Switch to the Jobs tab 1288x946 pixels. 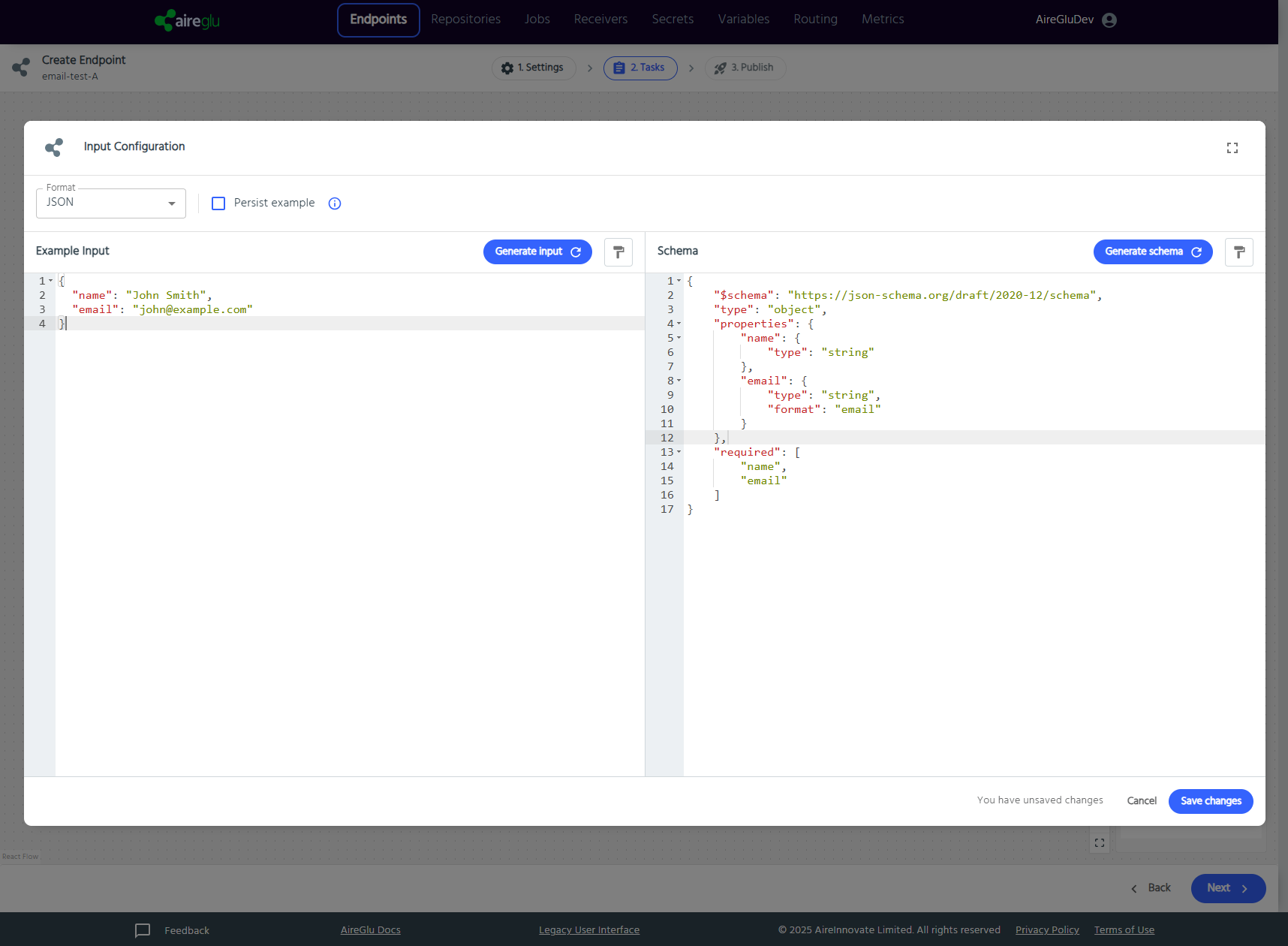pos(537,20)
